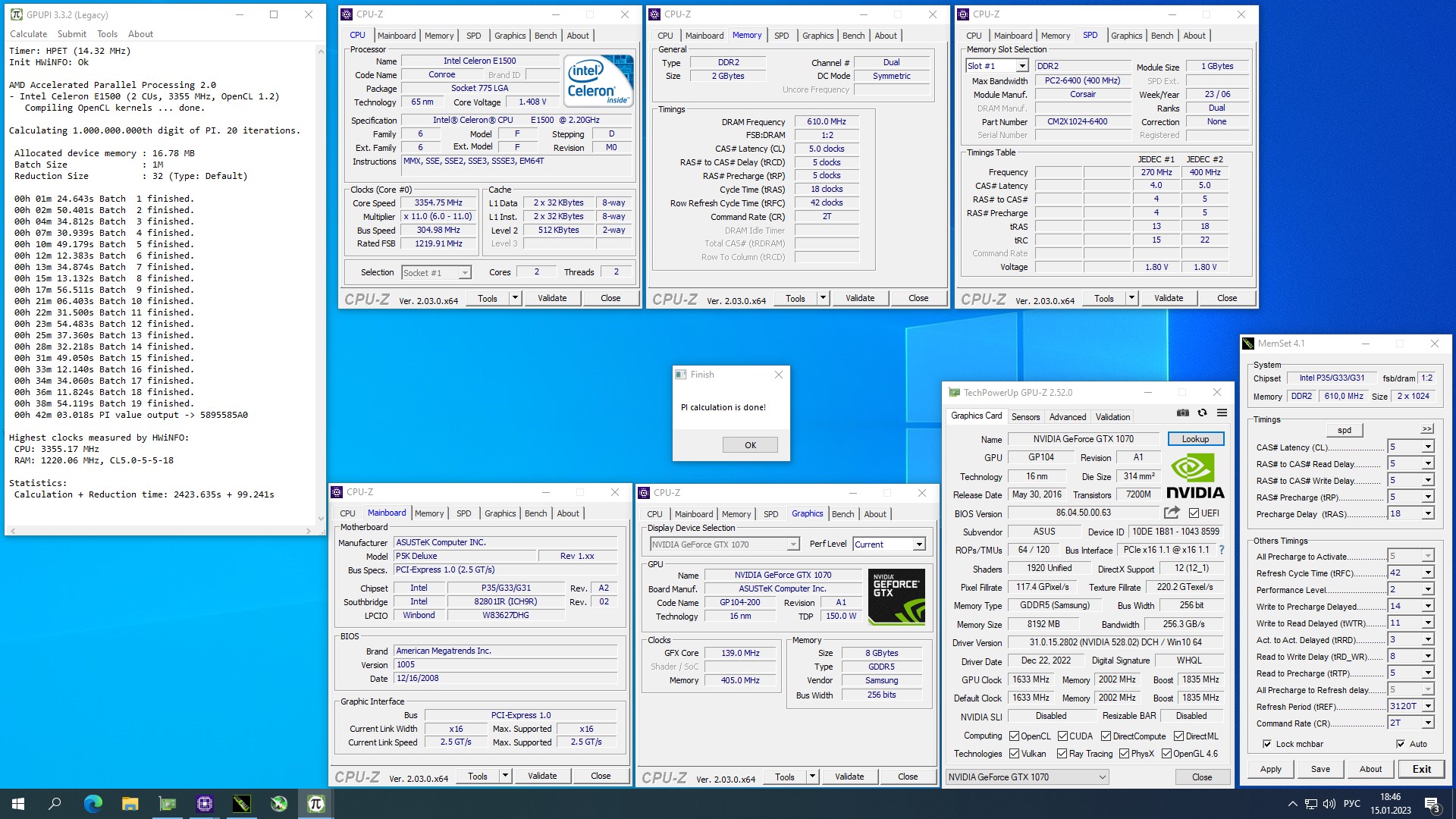Toggle the UEFI checkbox in GPU-Z
This screenshot has width=1456, height=819.
coord(1194,513)
